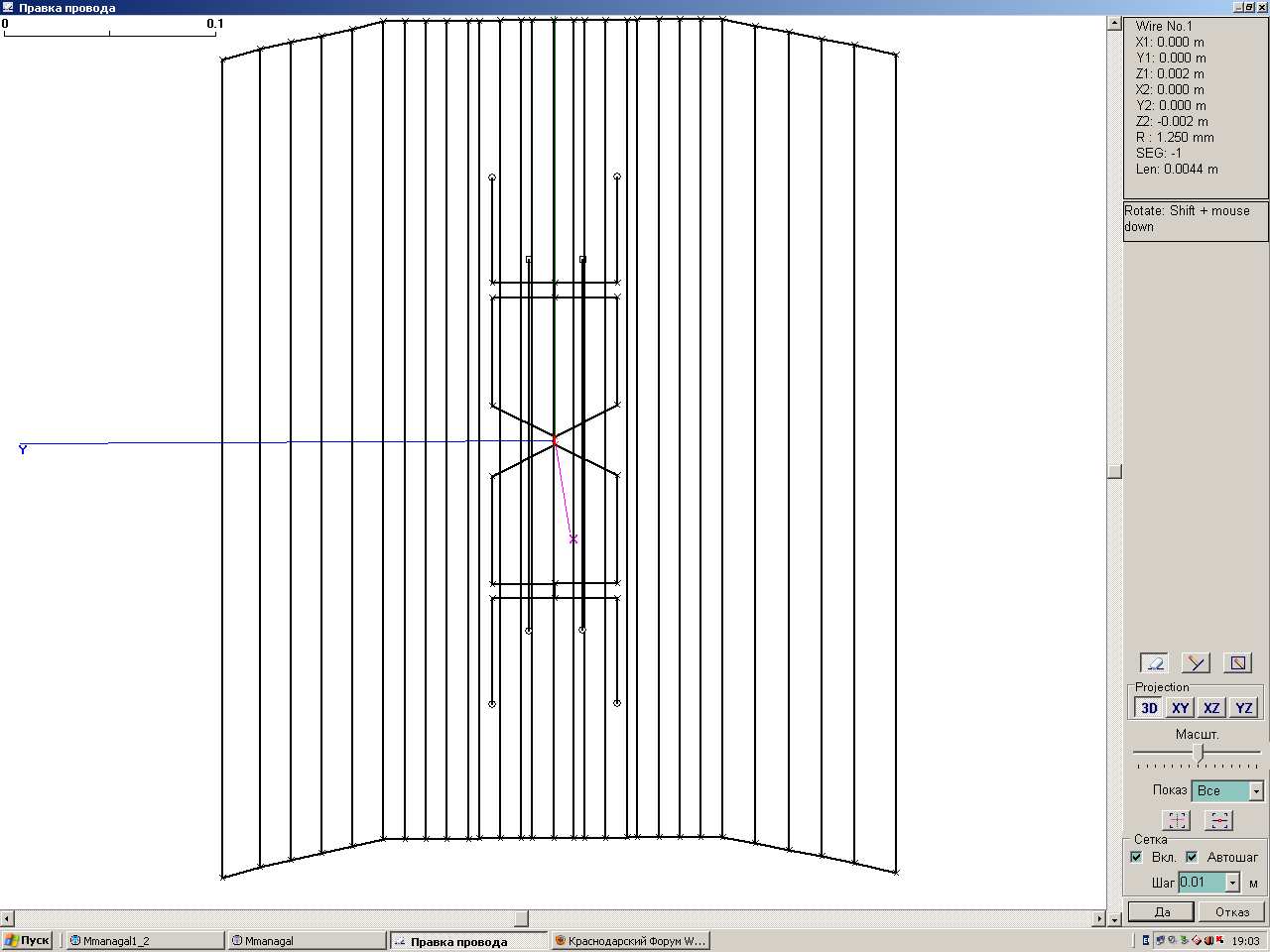
Task: Switch to the 'Правка провода' taskbar window
Action: coord(467,941)
